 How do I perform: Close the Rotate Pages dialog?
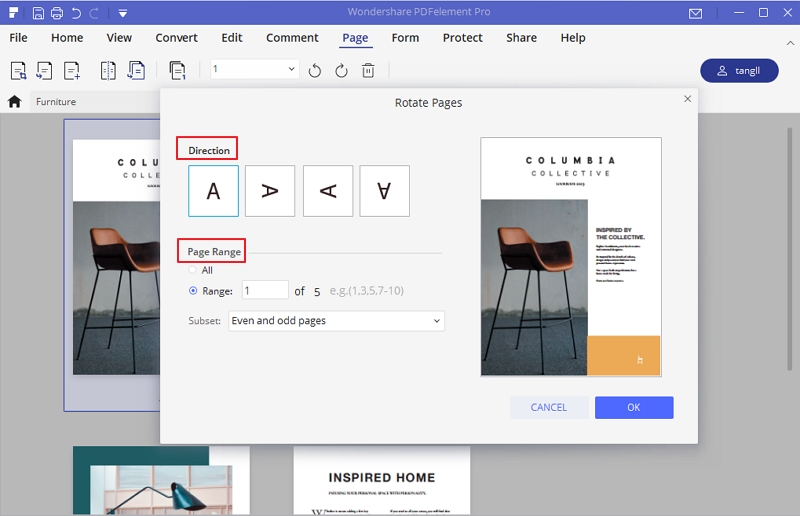[x=687, y=99]
